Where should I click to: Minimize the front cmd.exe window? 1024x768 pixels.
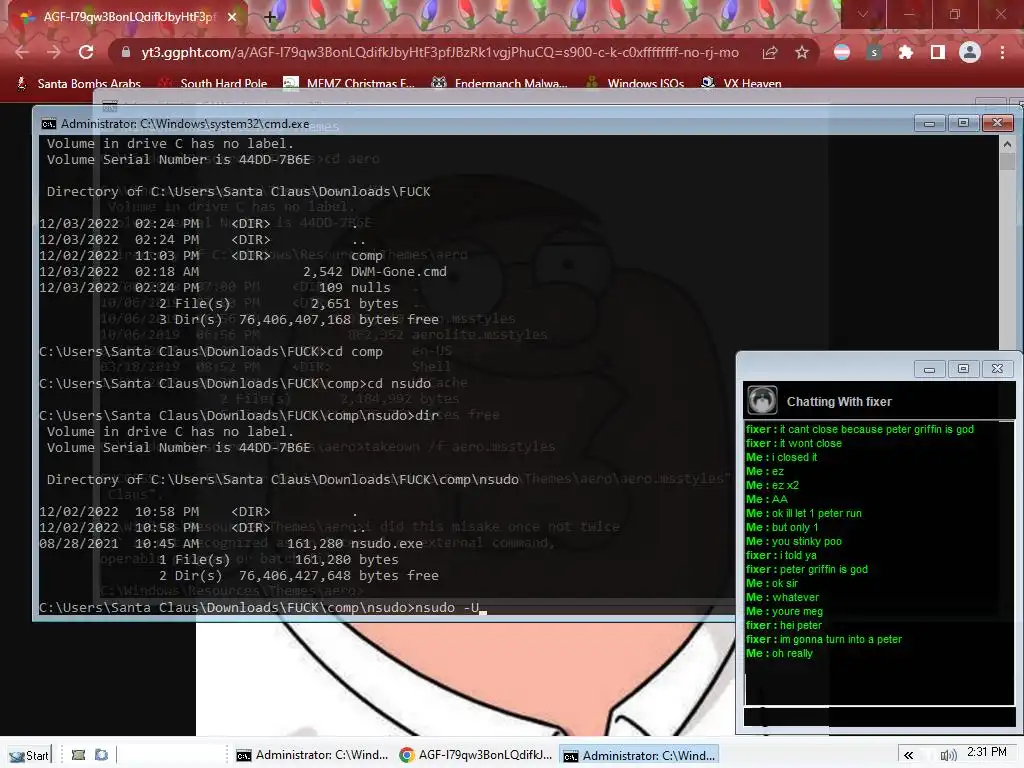(929, 123)
